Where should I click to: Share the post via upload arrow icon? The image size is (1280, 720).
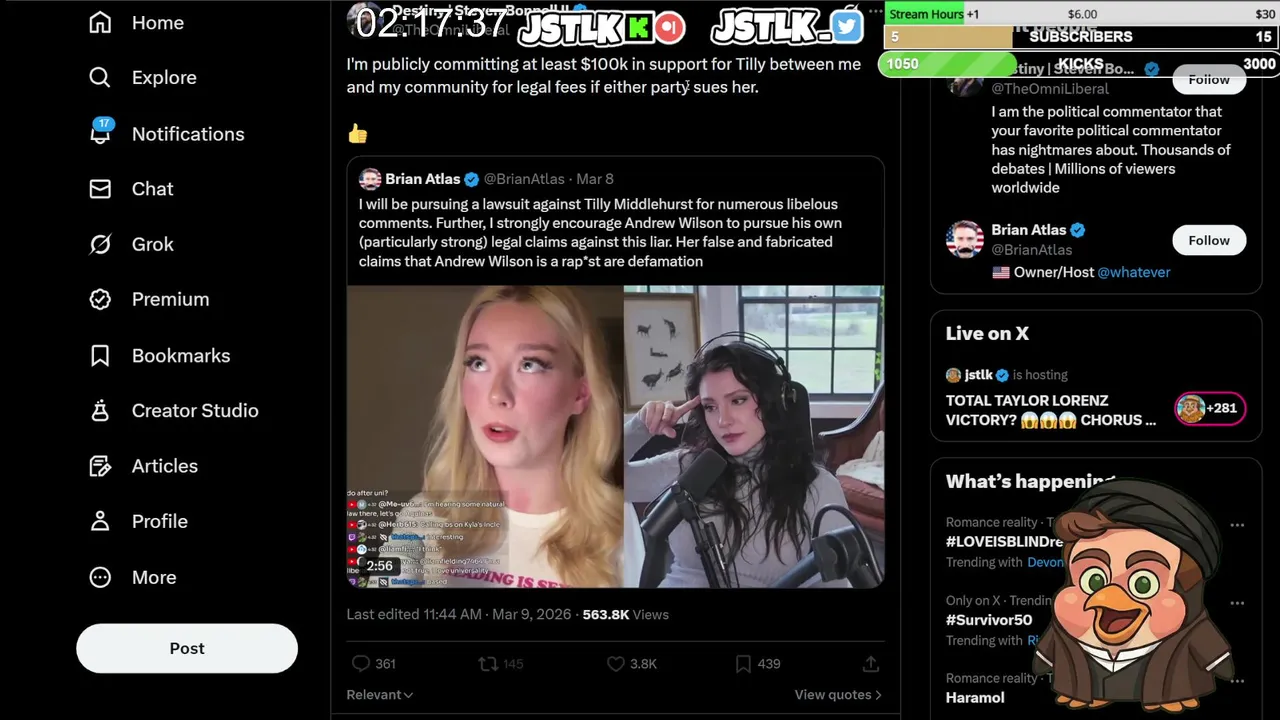(x=870, y=663)
